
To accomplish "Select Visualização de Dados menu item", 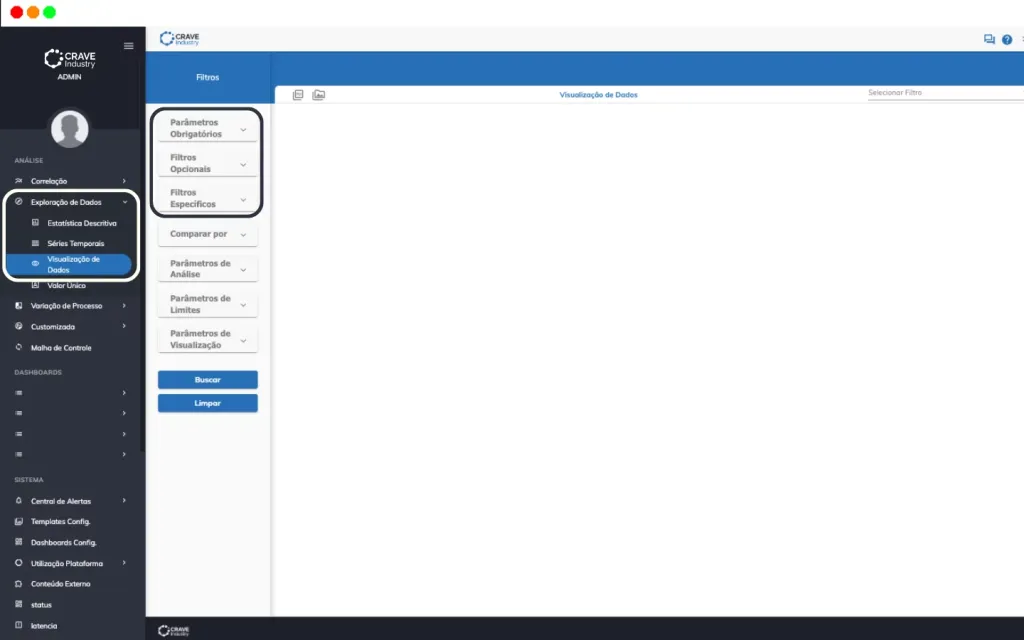I will coord(69,264).
